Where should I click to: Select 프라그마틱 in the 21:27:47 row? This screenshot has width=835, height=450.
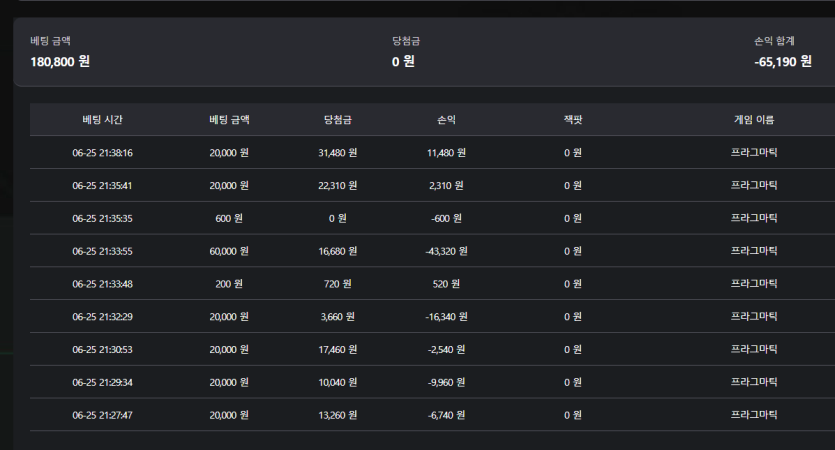tap(754, 415)
